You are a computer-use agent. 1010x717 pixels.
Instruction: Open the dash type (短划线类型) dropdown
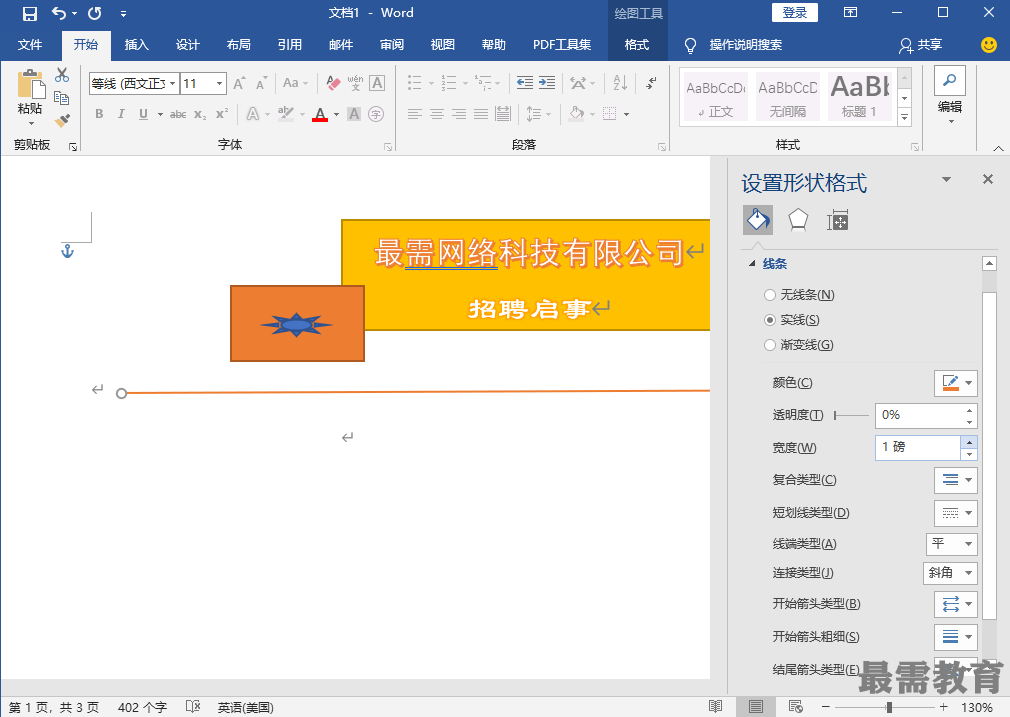(956, 513)
